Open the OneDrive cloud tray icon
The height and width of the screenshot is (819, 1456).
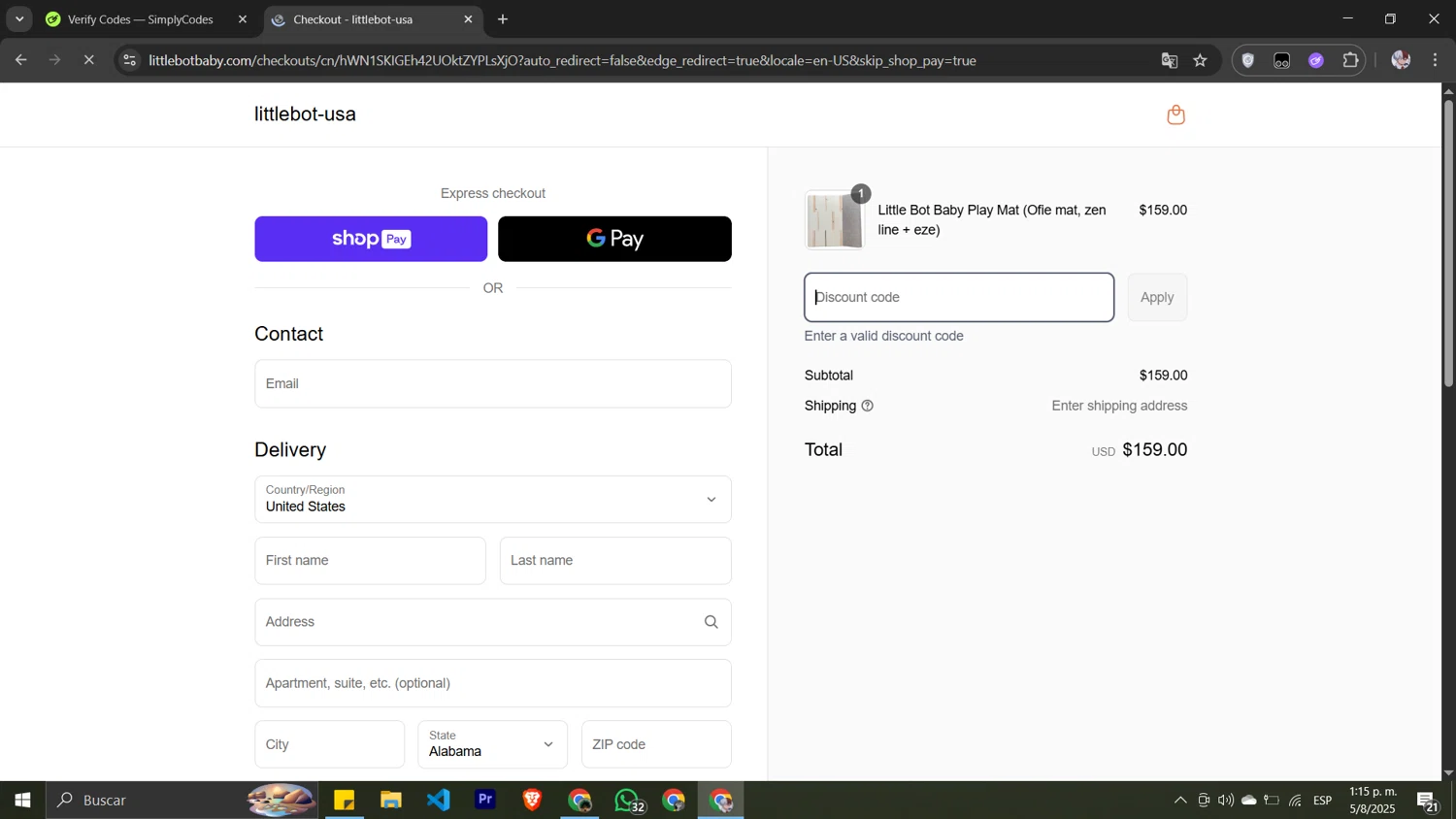[1249, 801]
